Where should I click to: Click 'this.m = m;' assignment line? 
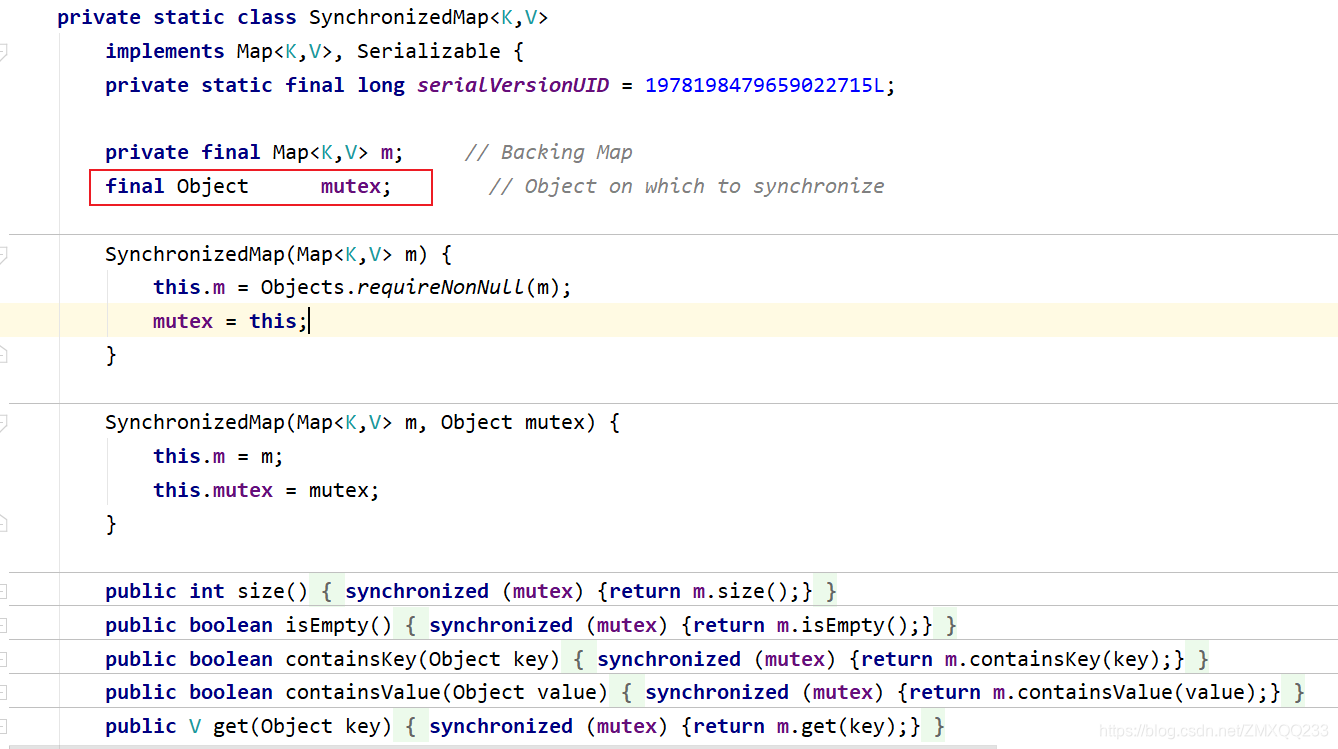[219, 456]
